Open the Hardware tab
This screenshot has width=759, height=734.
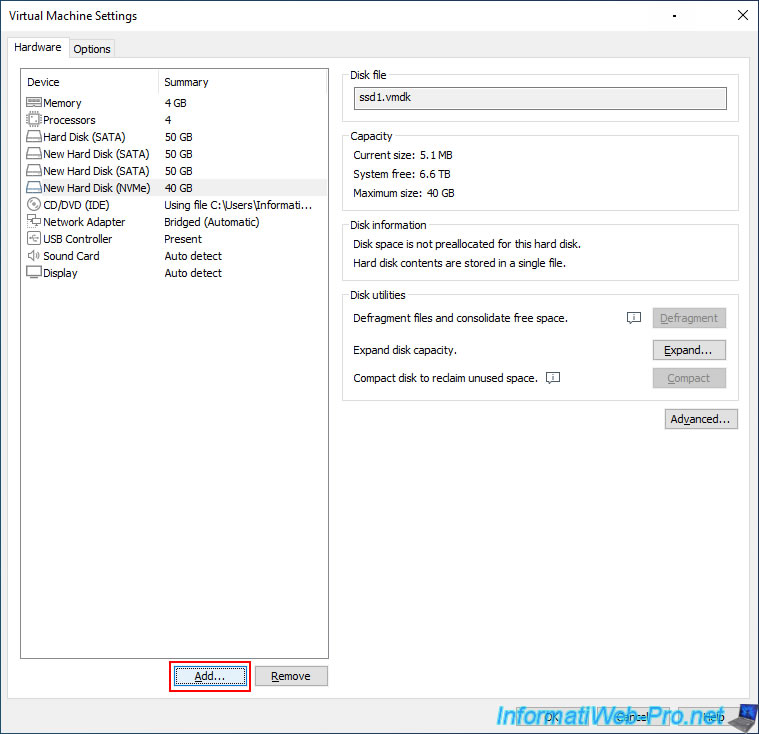(38, 48)
